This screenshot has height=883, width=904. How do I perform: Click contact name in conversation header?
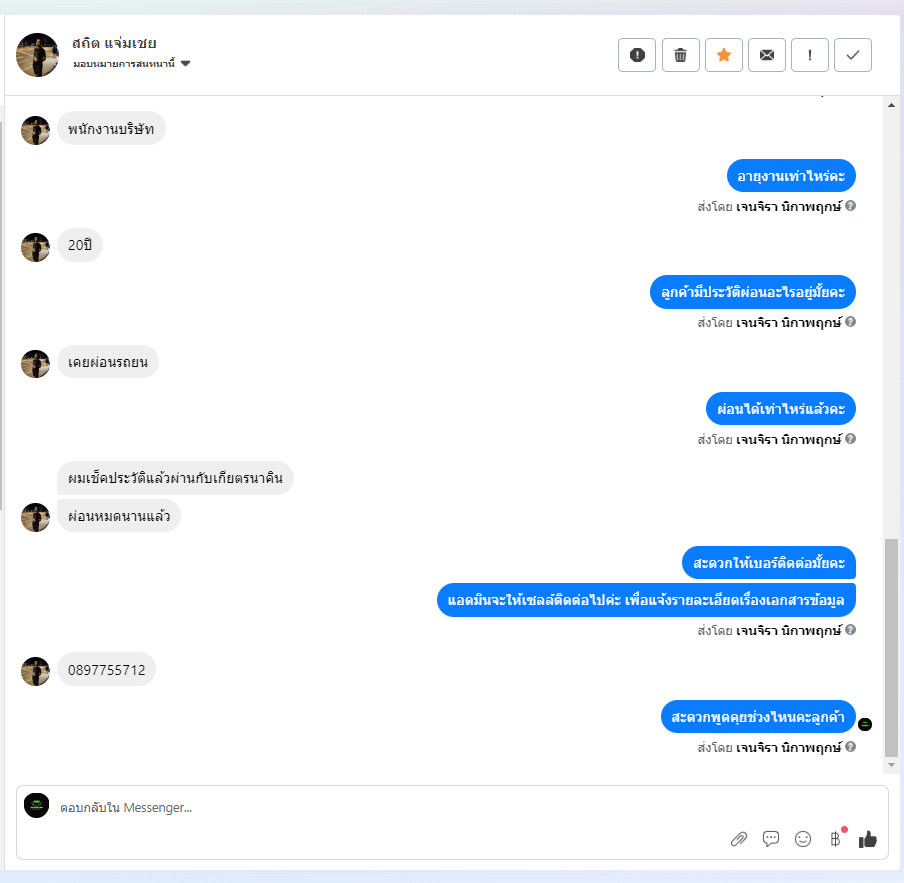coord(114,43)
